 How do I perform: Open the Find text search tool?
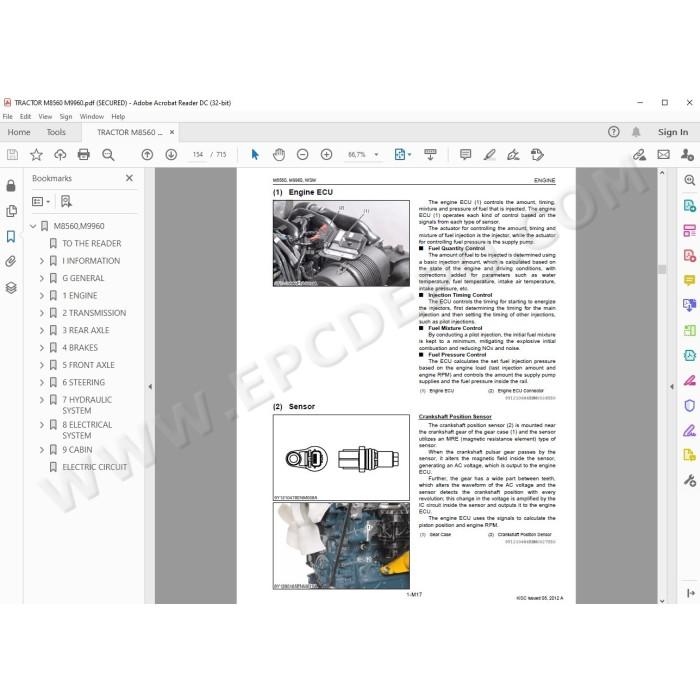tap(108, 154)
